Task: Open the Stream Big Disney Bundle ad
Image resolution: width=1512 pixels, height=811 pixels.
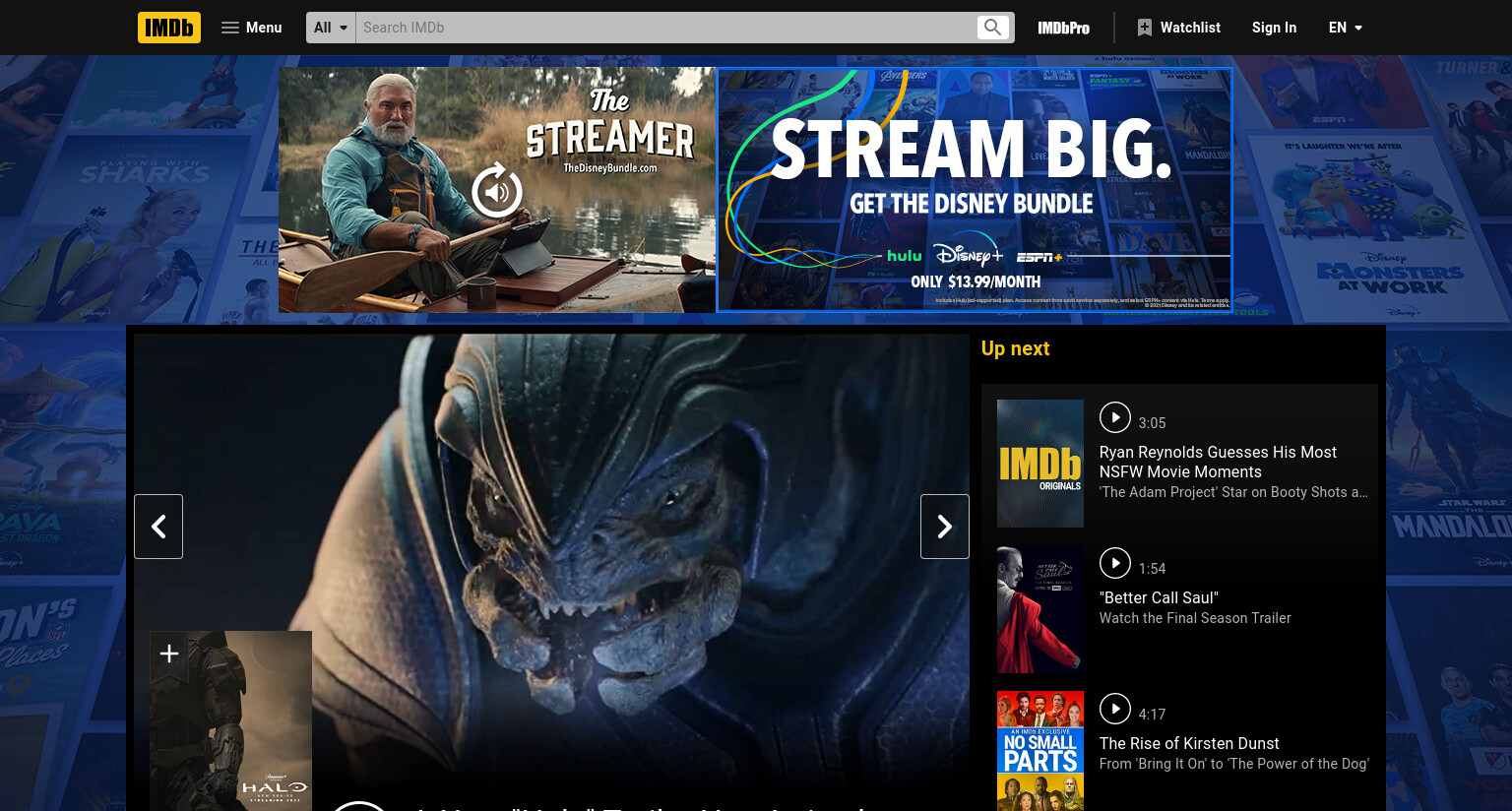Action: [x=975, y=190]
